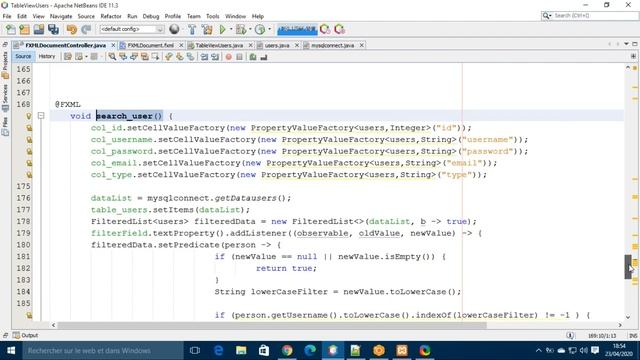640x360 pixels.
Task: Open File Explorer from taskbar
Action: pyautogui.click(x=241, y=351)
